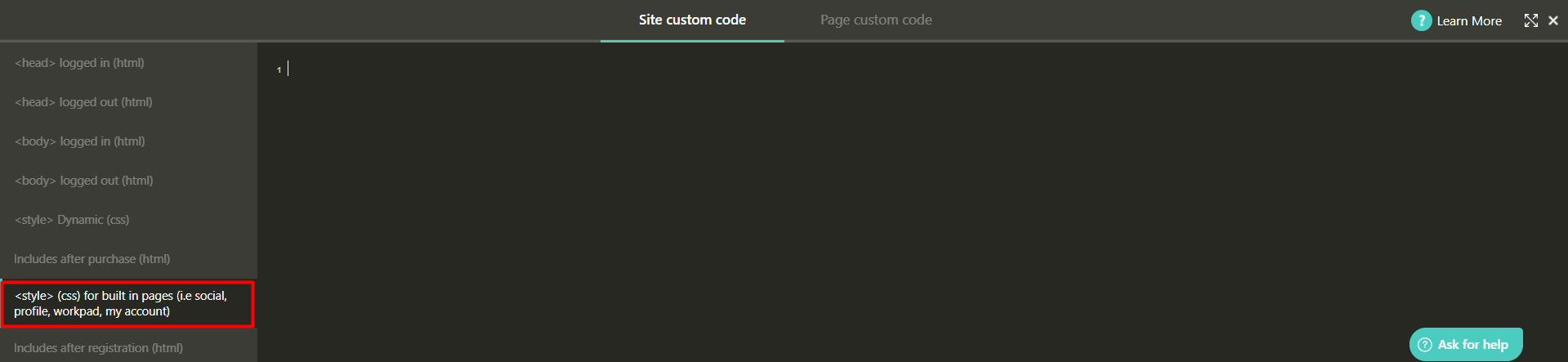
Task: Open the Page custom code tab
Action: tap(876, 20)
